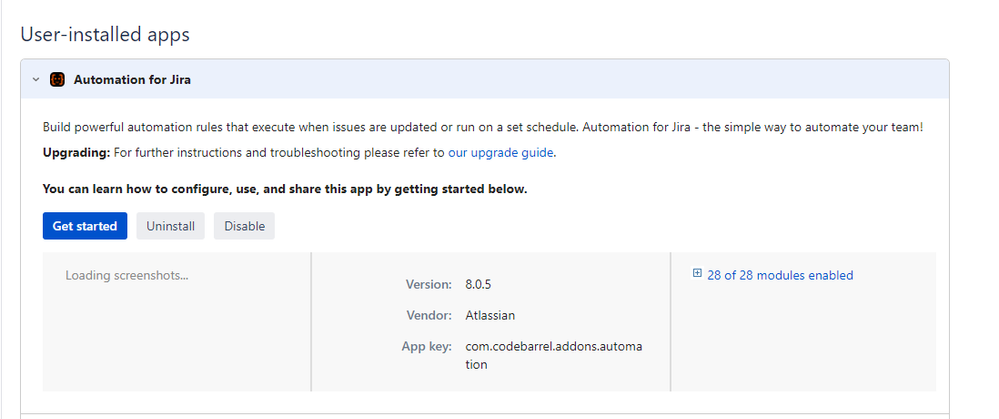Image resolution: width=999 pixels, height=419 pixels.
Task: Click the vendor value Atlassian
Action: (490, 315)
